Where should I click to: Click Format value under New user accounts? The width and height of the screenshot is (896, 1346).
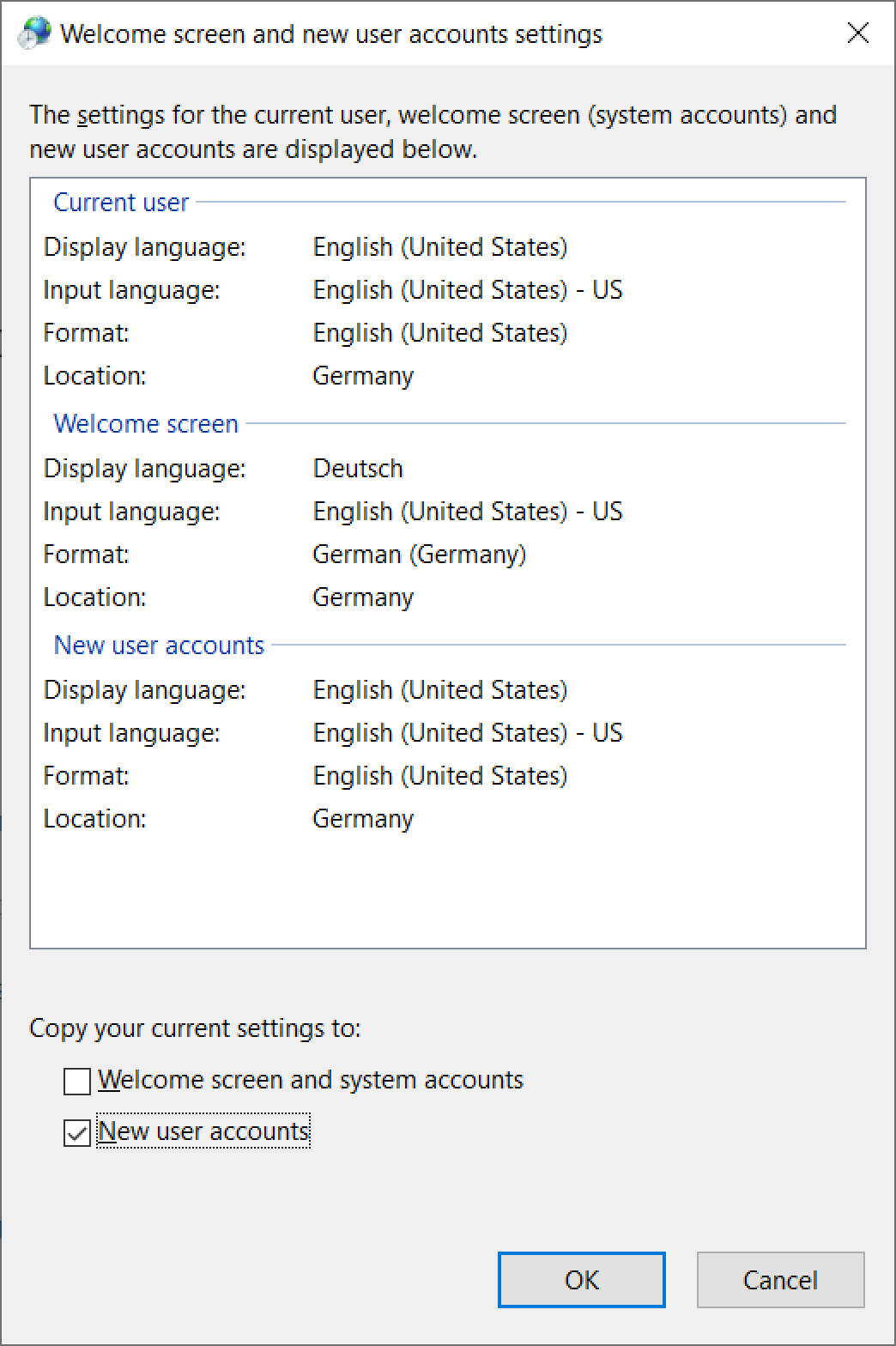439,776
